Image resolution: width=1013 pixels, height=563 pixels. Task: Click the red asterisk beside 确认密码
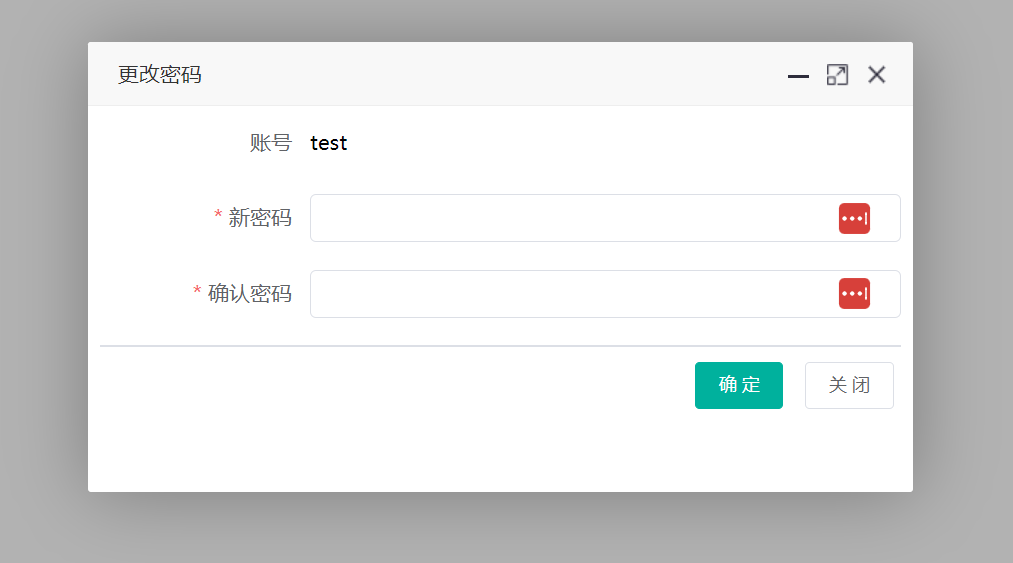(x=197, y=293)
